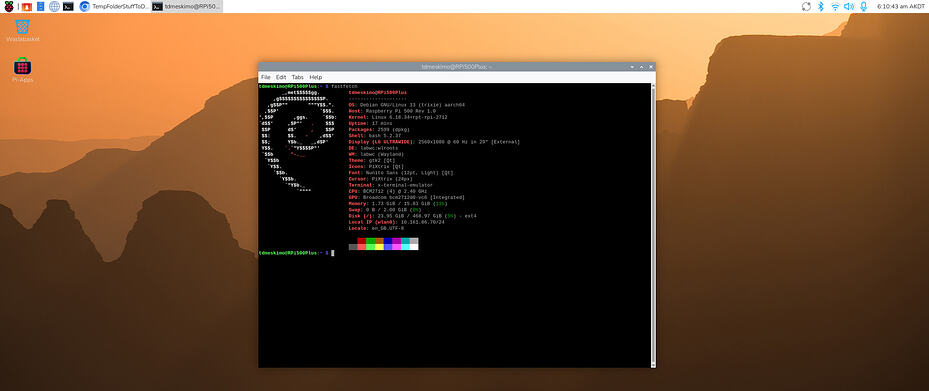Minimize the terminal window
The height and width of the screenshot is (391, 929).
(633, 67)
